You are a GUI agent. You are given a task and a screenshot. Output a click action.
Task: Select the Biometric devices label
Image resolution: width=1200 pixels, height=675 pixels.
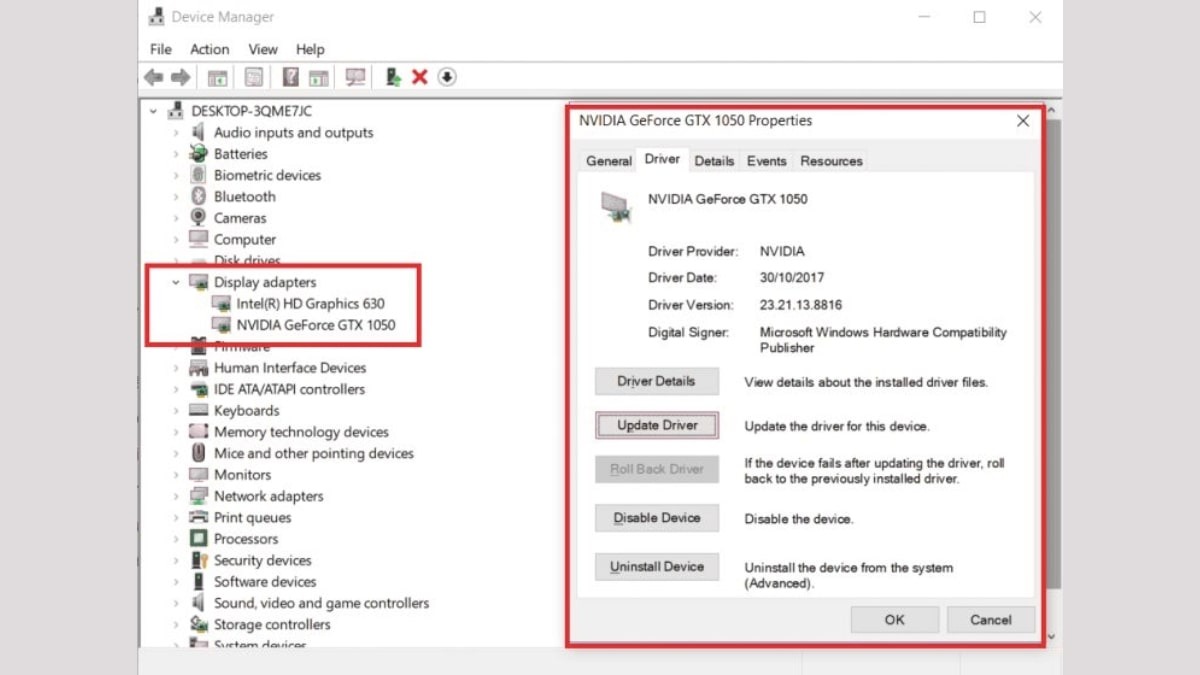267,175
